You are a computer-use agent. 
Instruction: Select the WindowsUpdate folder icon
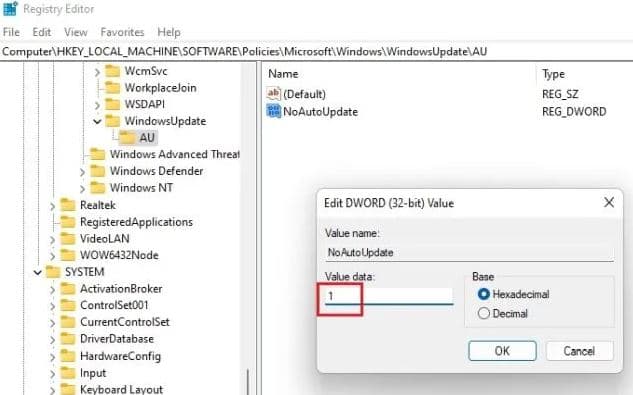113,121
